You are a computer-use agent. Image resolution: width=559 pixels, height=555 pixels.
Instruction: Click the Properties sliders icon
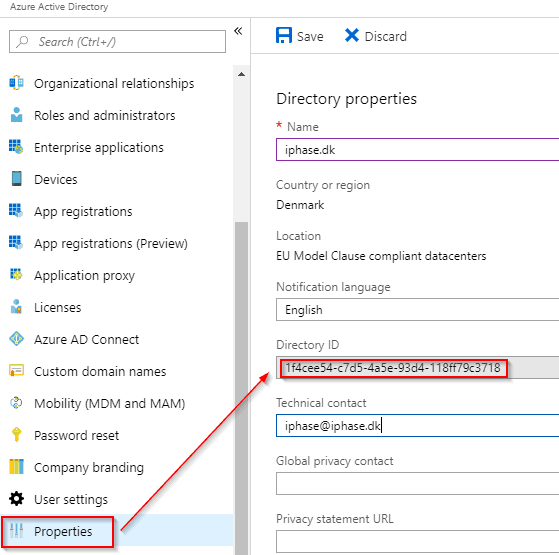click(16, 531)
